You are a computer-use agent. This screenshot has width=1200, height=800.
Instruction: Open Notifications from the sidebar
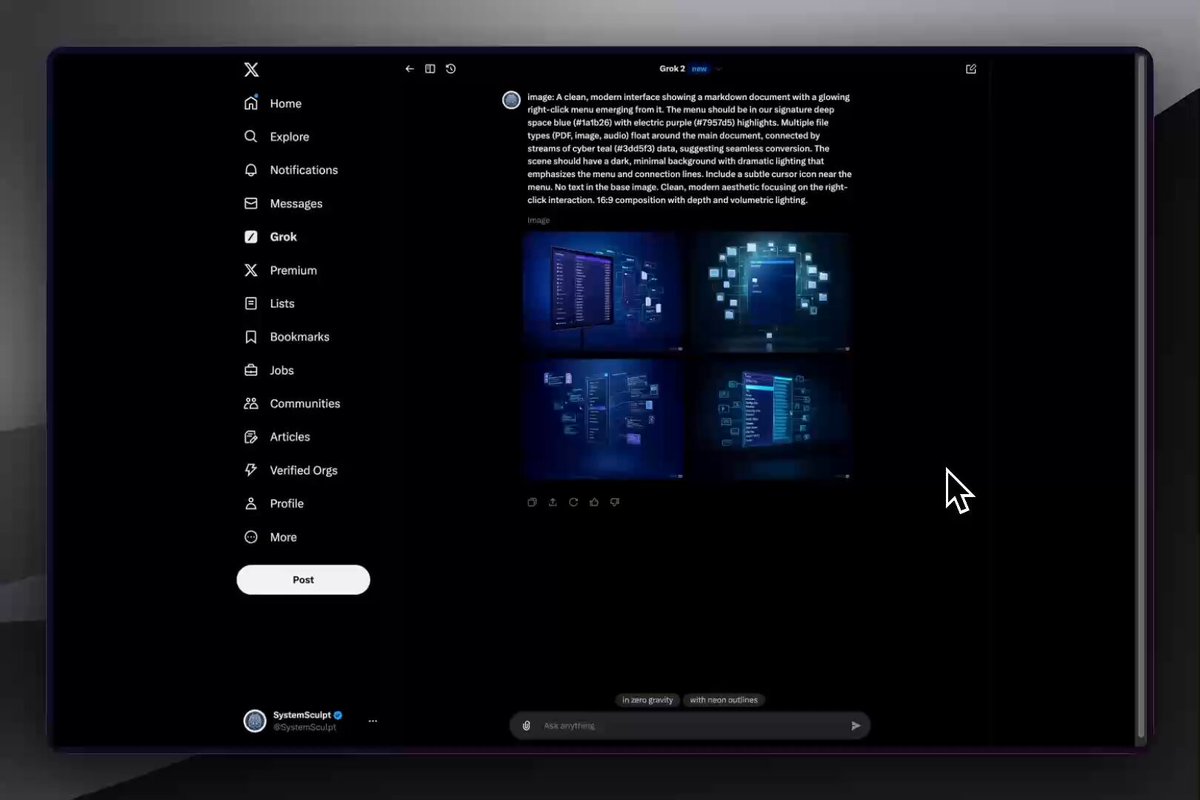coord(291,170)
